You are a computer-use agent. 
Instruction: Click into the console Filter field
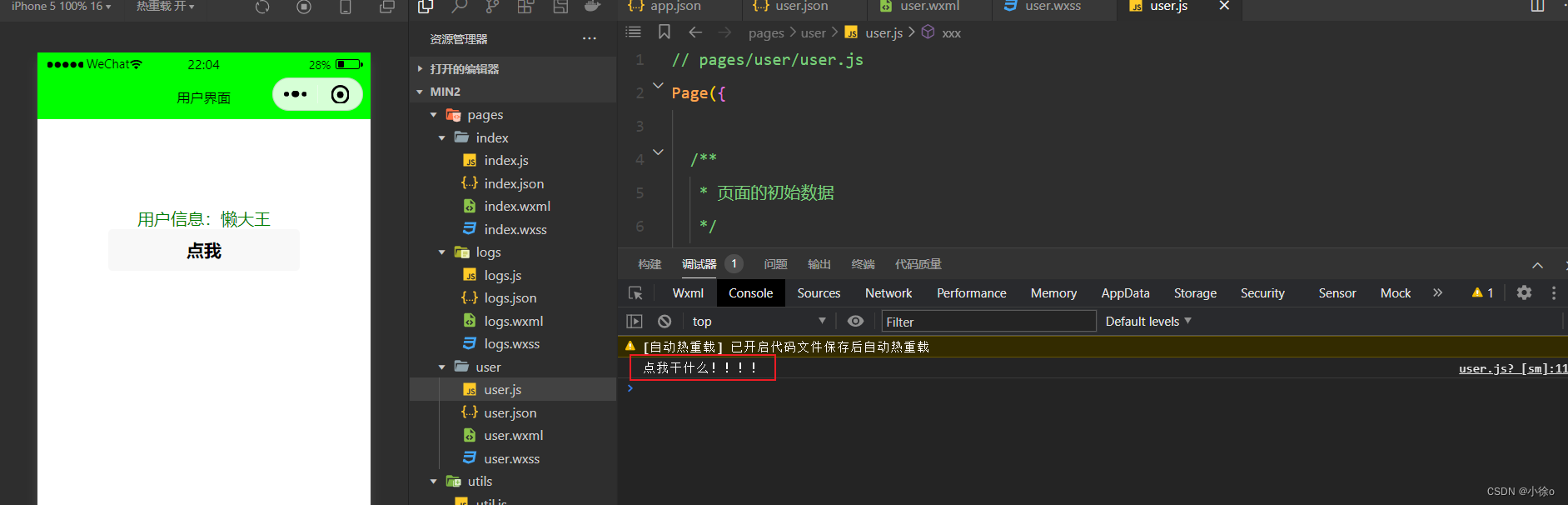(988, 322)
